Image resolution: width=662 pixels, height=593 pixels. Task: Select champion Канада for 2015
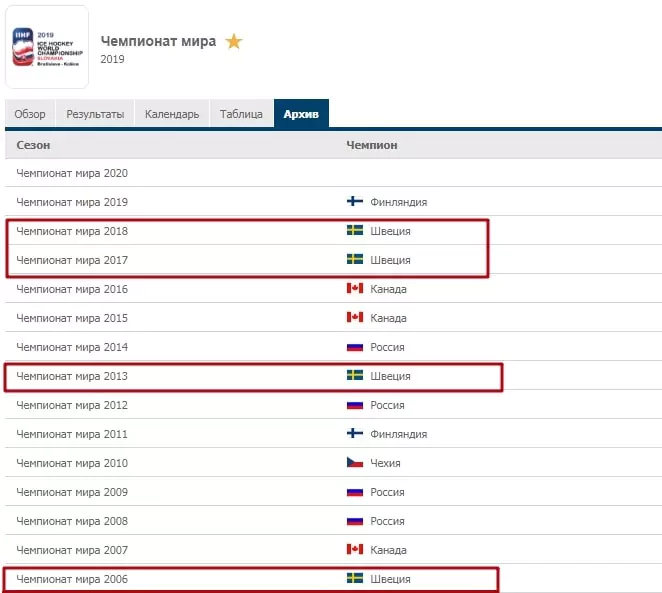(x=388, y=318)
